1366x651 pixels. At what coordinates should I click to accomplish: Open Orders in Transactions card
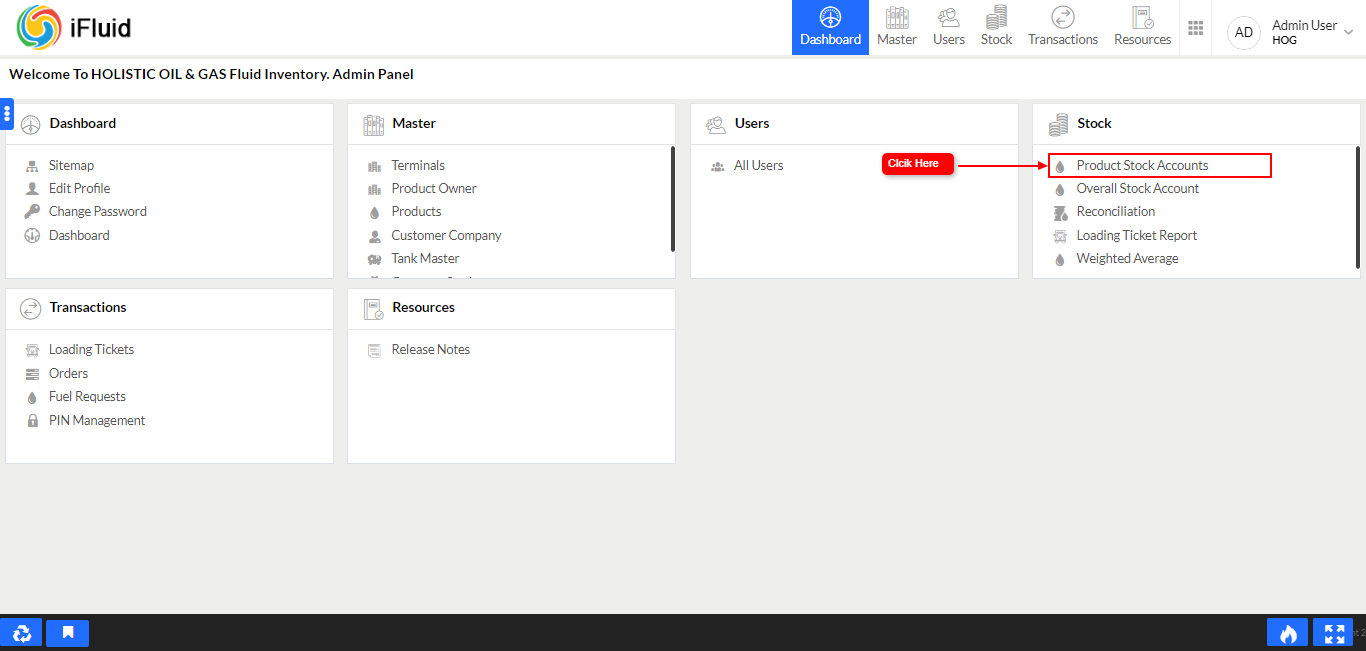tap(68, 373)
